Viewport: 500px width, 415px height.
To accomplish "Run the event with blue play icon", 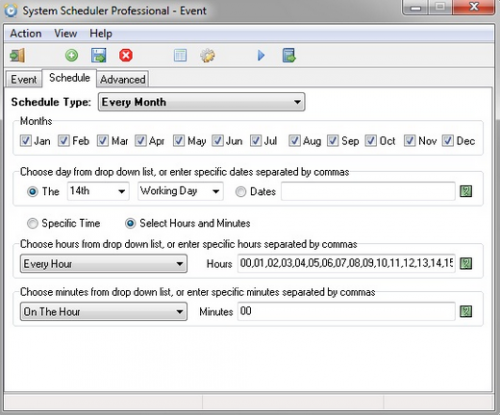I will tap(261, 55).
